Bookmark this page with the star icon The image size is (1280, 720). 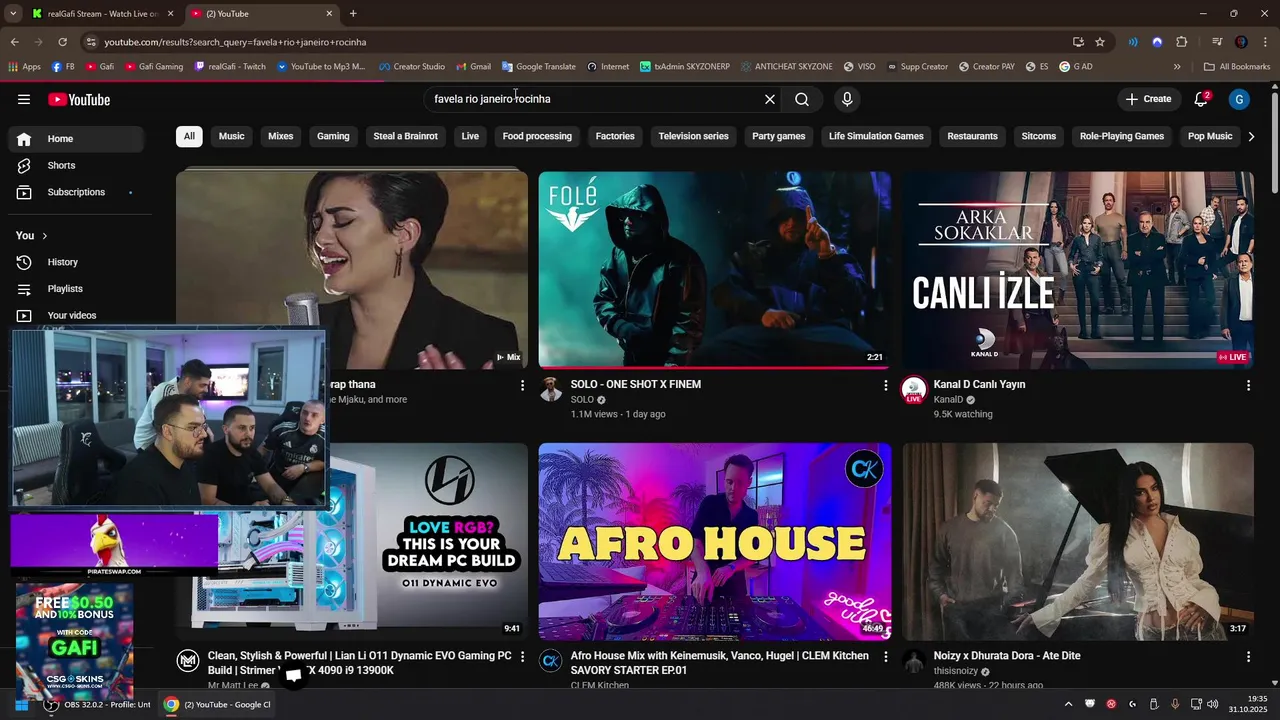[x=1100, y=42]
